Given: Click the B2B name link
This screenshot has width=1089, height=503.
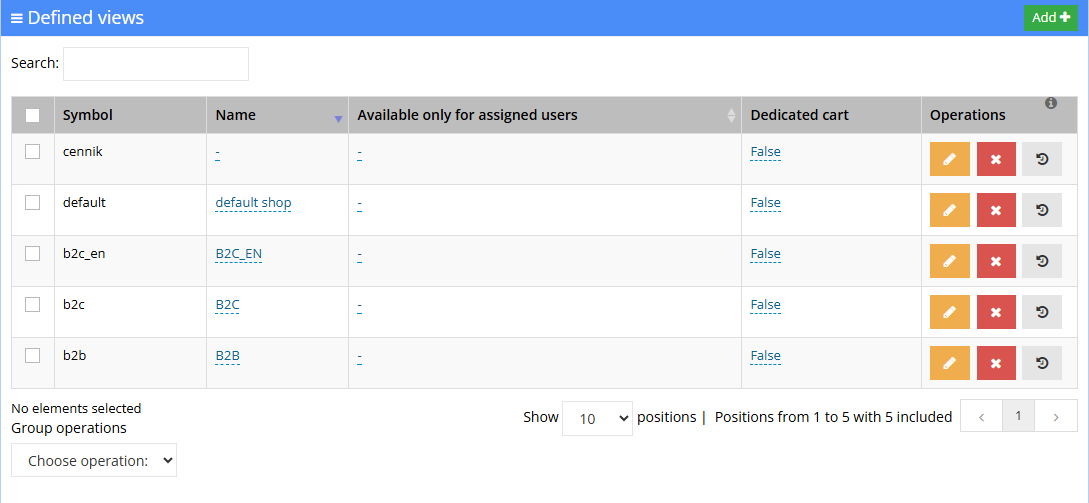Looking at the screenshot, I should [x=227, y=356].
